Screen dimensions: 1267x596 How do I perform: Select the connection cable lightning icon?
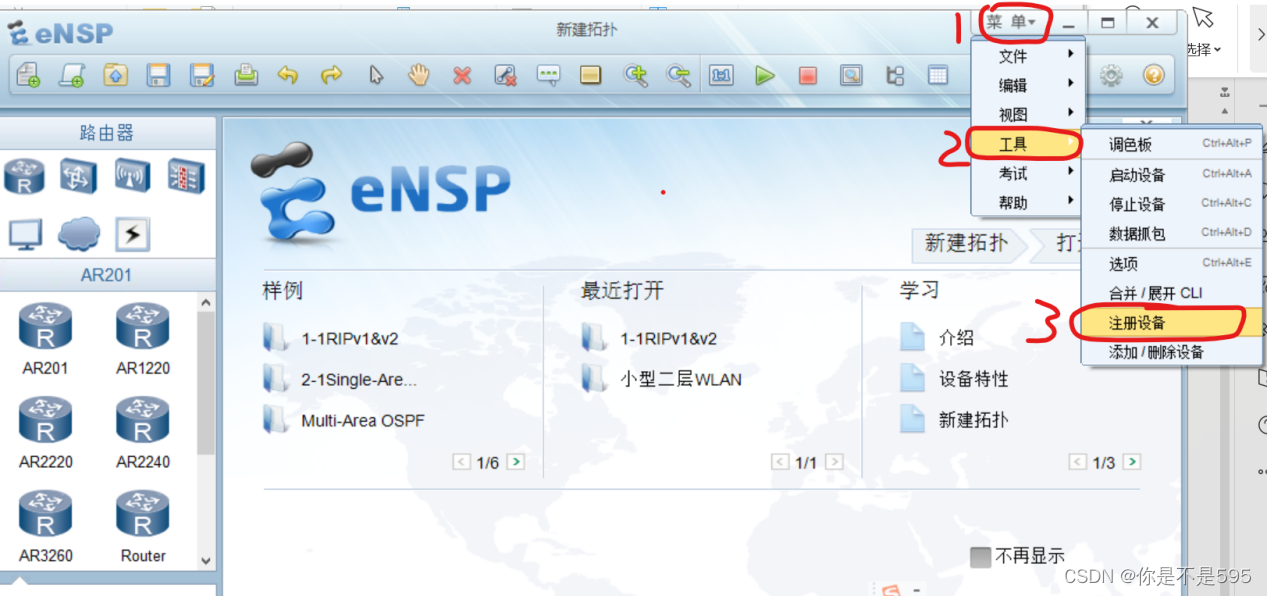tap(133, 234)
